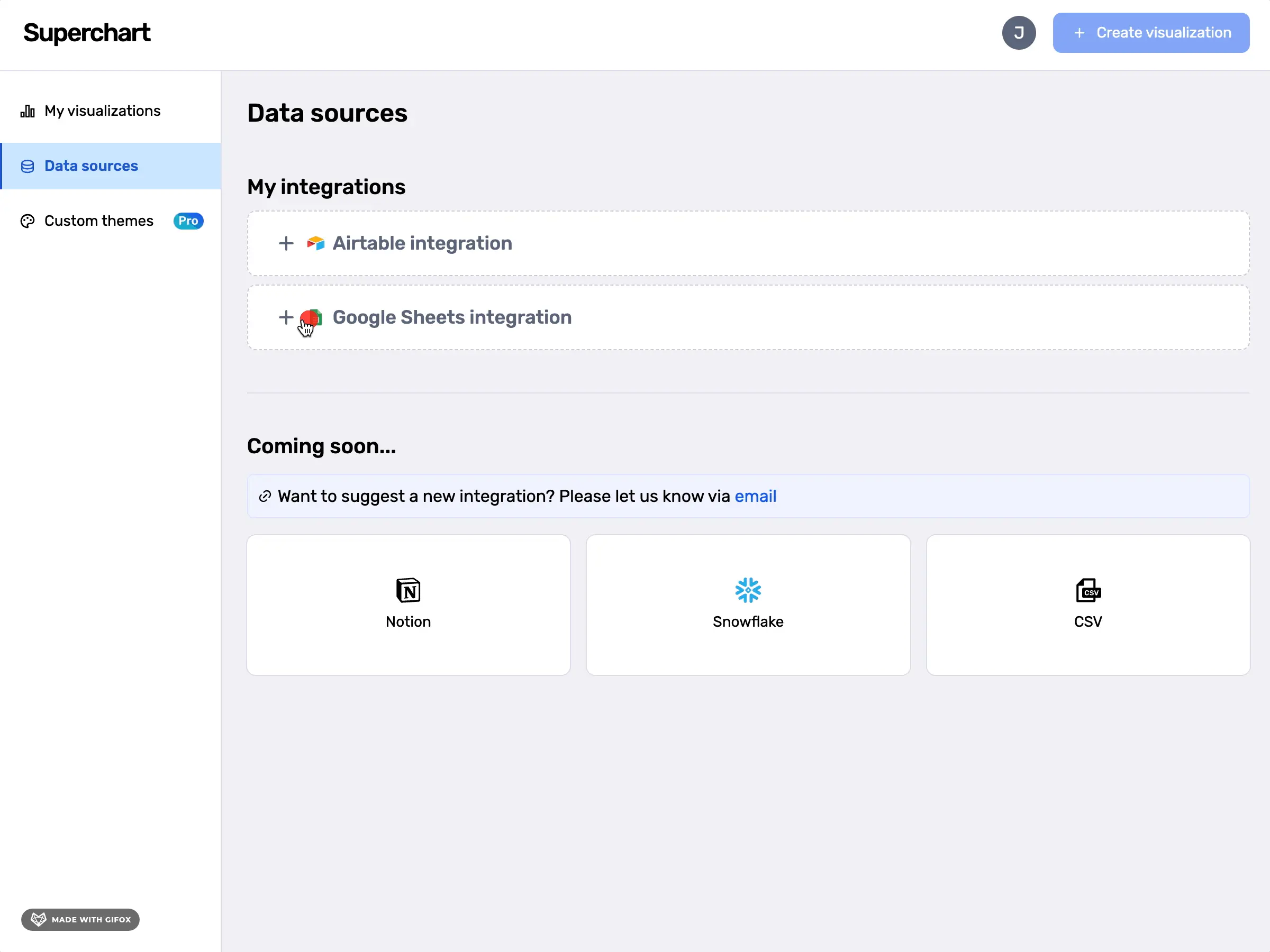
Task: Click the 'Want to suggest a new integration?' text
Action: click(416, 497)
